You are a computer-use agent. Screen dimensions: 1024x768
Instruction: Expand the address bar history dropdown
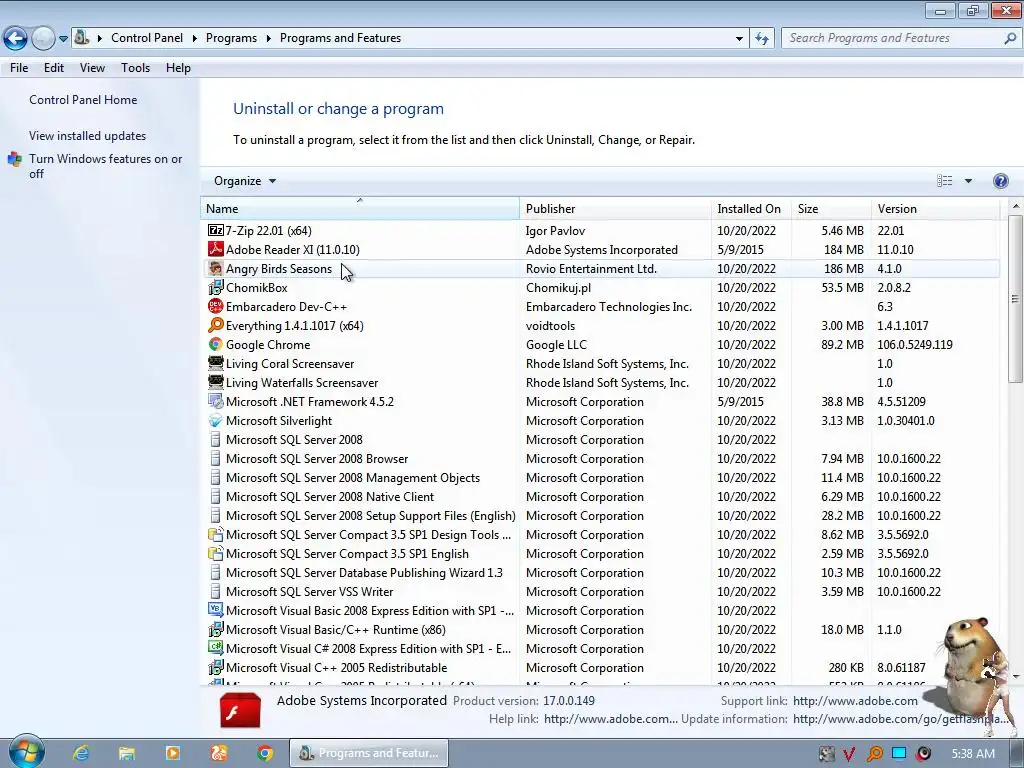click(739, 39)
